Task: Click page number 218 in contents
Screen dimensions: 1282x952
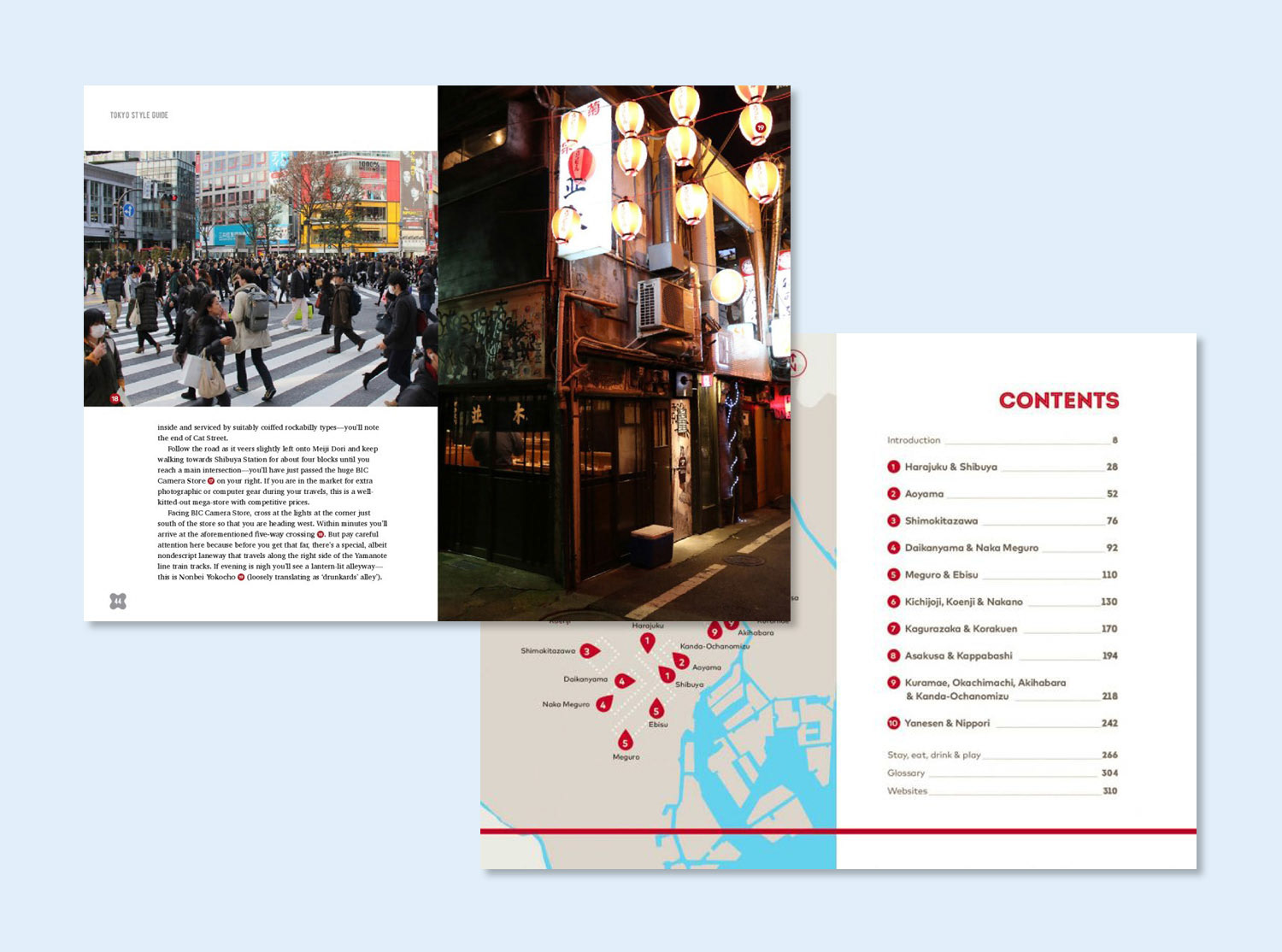Action: click(1109, 696)
